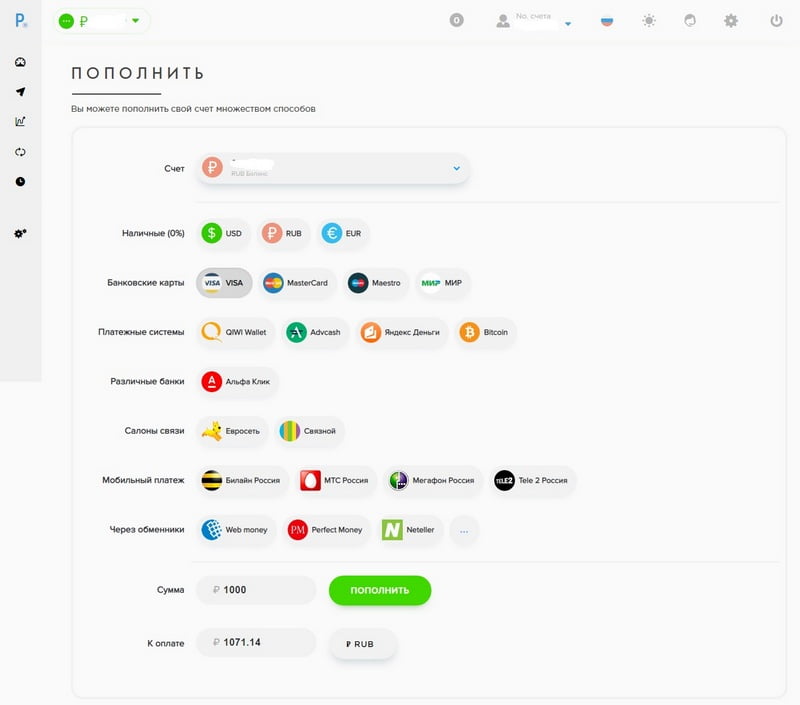Choose Bitcoin payment system
Image resolution: width=800 pixels, height=705 pixels.
click(485, 332)
